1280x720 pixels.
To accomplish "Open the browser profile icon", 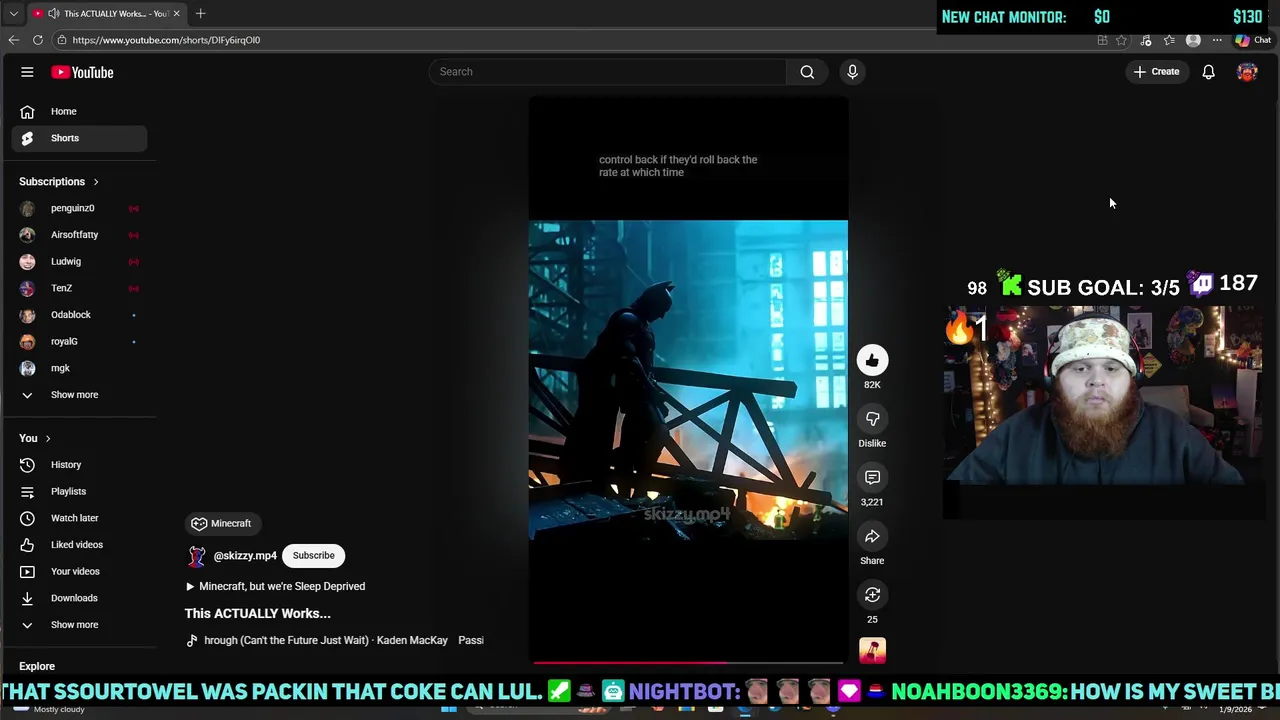I will (1193, 40).
